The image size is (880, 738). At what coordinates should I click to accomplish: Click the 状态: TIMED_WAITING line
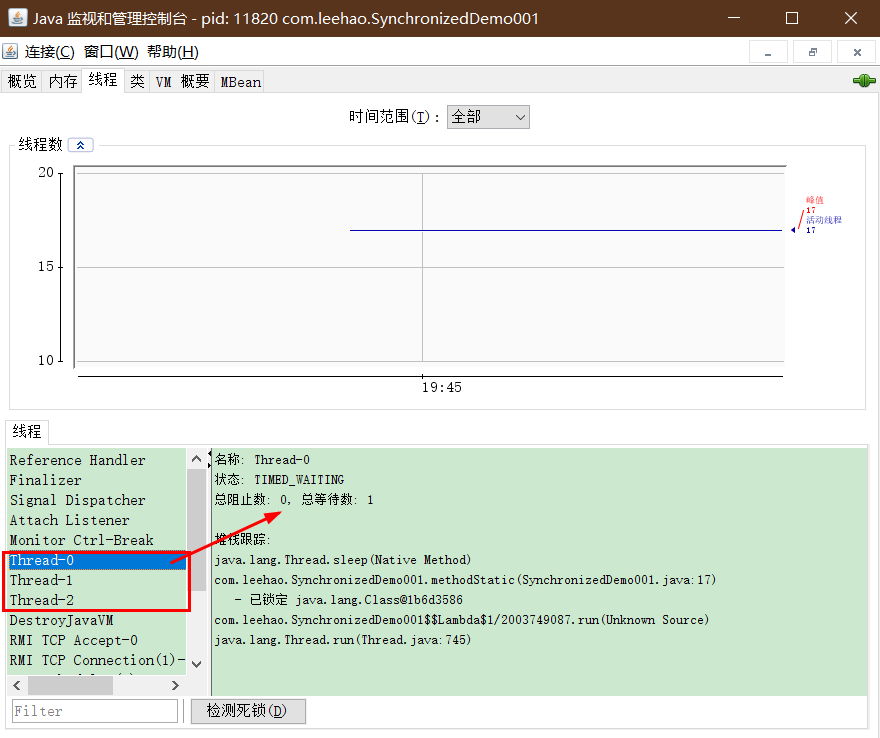click(x=279, y=480)
